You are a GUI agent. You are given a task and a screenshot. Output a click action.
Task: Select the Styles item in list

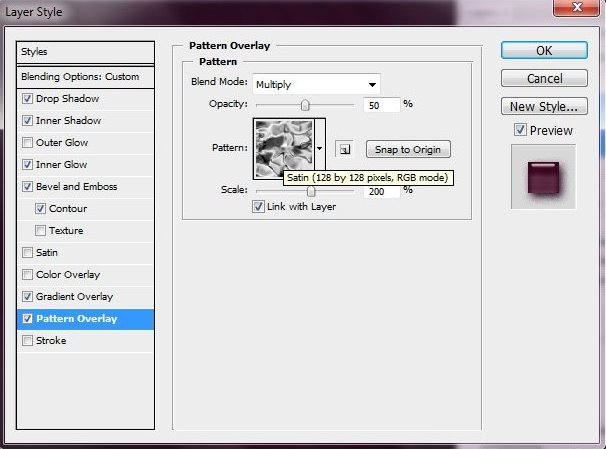(87, 52)
